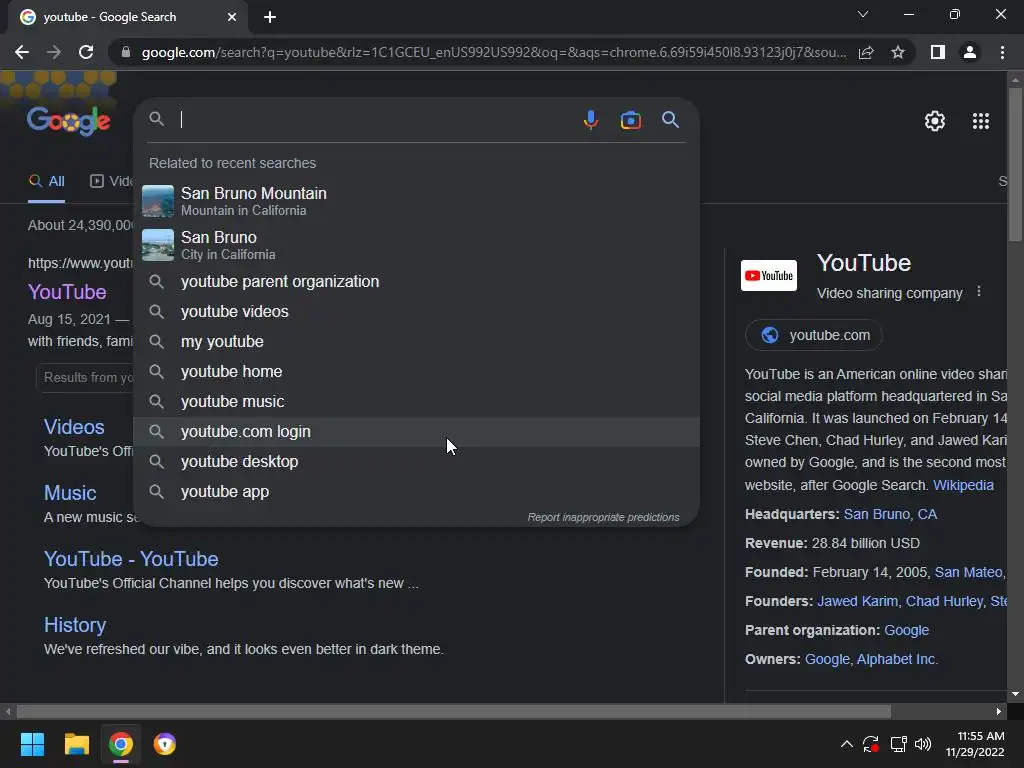Reload the current page

(86, 52)
